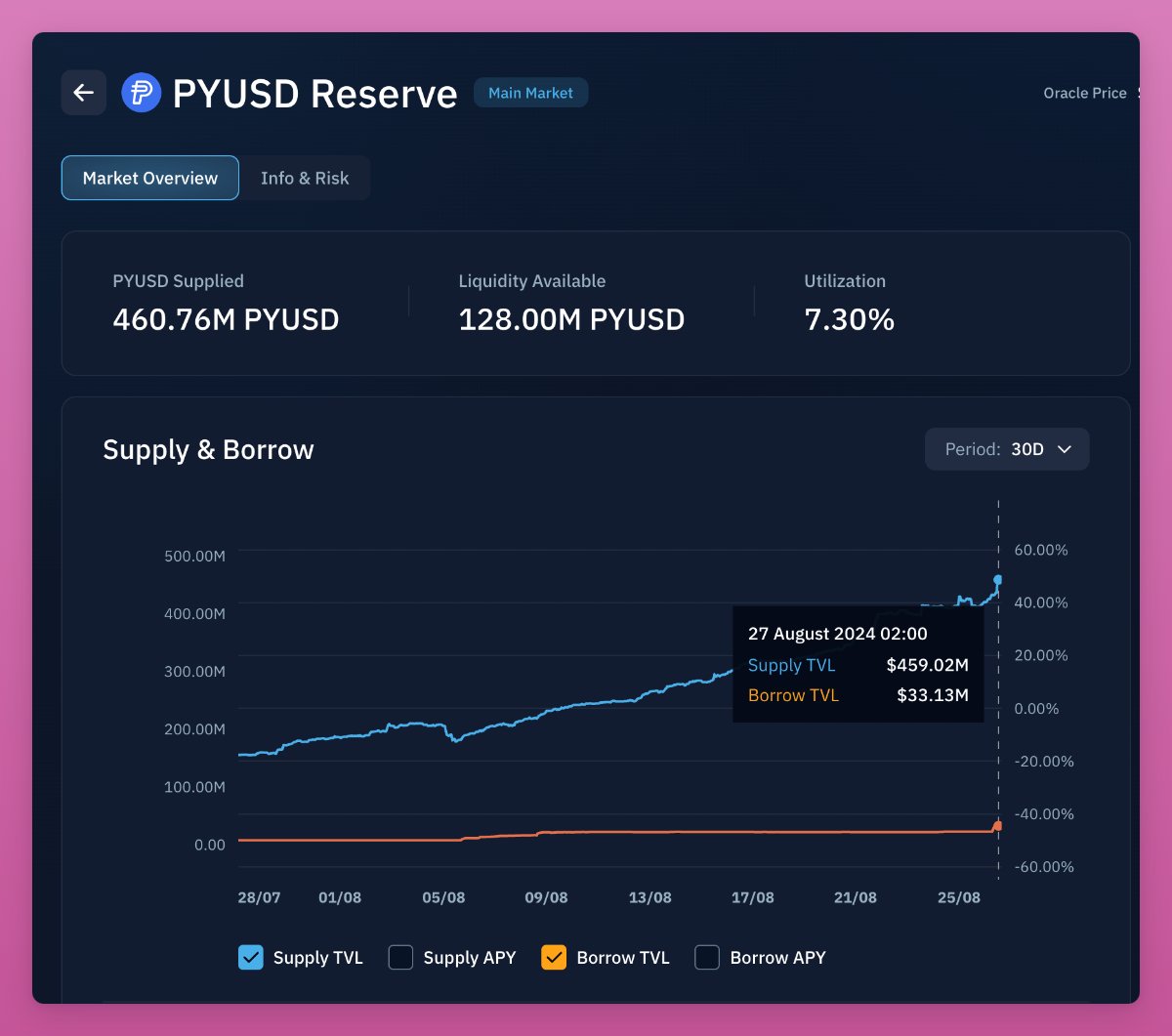
Task: Click the PYUSD token logo icon
Action: tap(141, 93)
